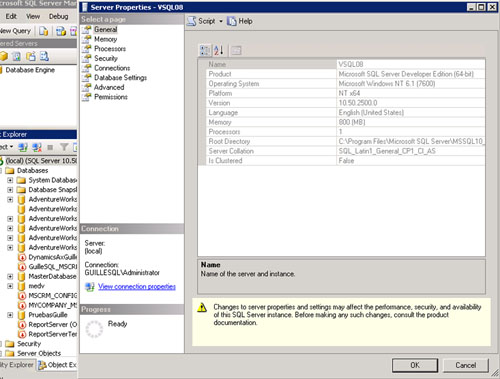This screenshot has width=500, height=379.
Task: Select the Platform value NT x64
Action: coord(349,93)
